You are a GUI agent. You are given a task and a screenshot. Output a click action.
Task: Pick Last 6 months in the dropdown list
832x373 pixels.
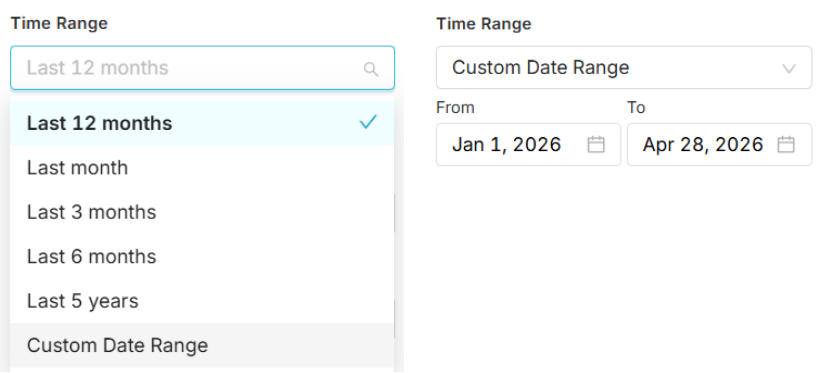pos(202,257)
